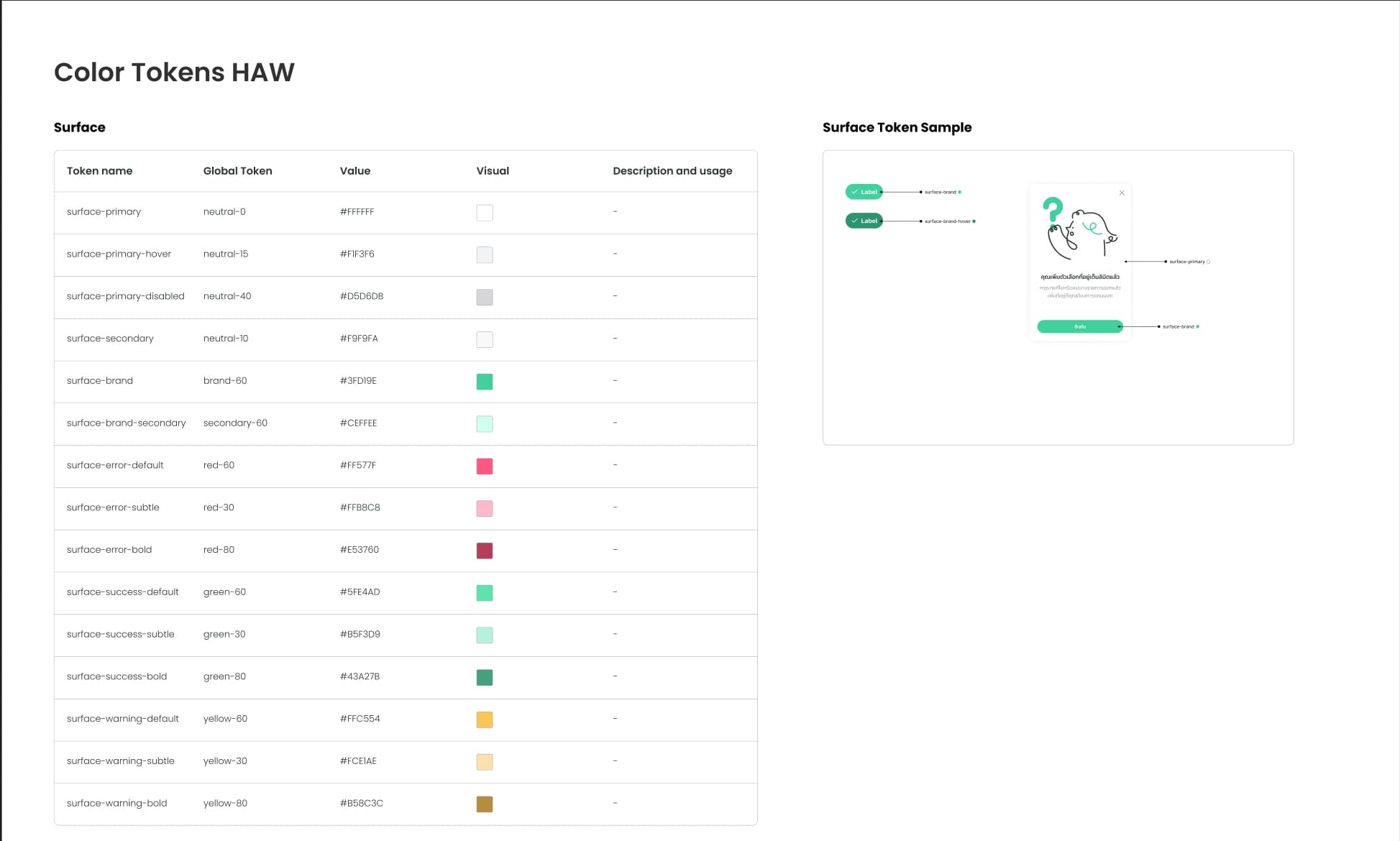Click the surface-brand-secondary mint swatch
The image size is (1400, 841).
(485, 424)
